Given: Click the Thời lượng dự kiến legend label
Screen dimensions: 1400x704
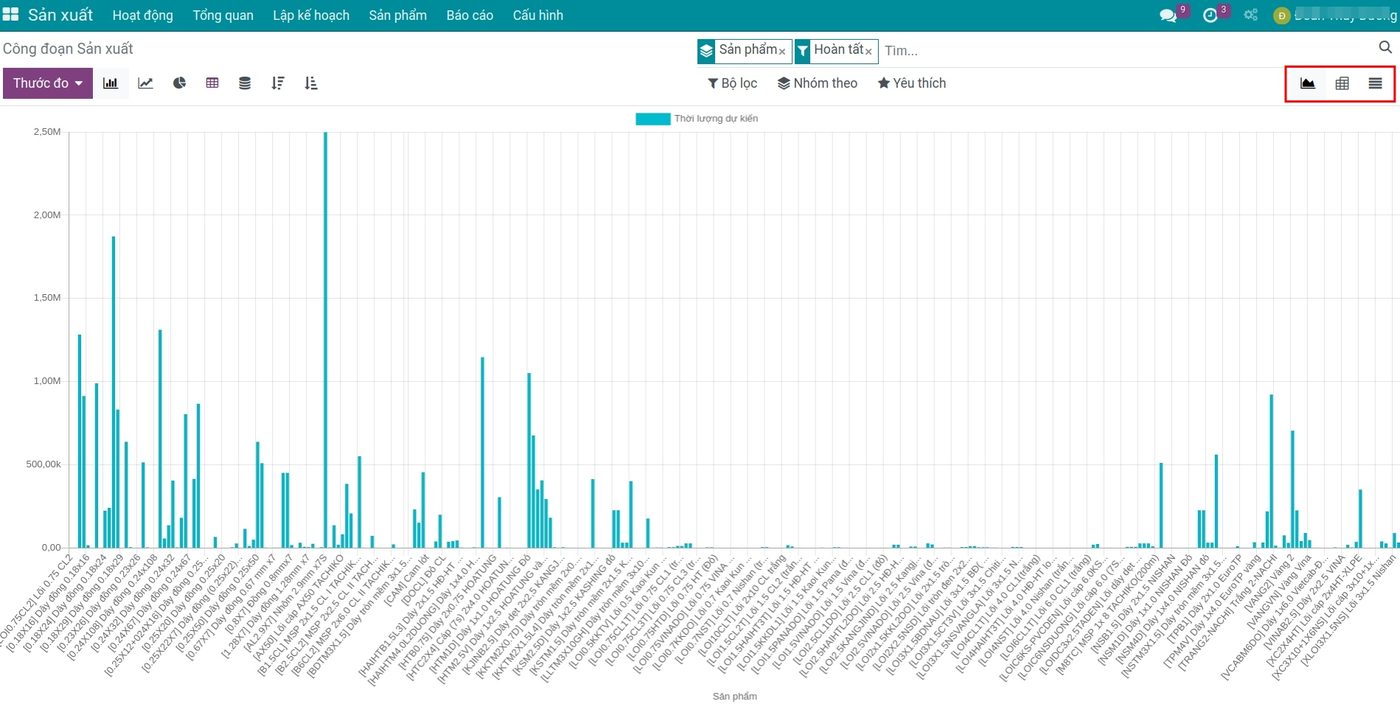Looking at the screenshot, I should coord(716,119).
